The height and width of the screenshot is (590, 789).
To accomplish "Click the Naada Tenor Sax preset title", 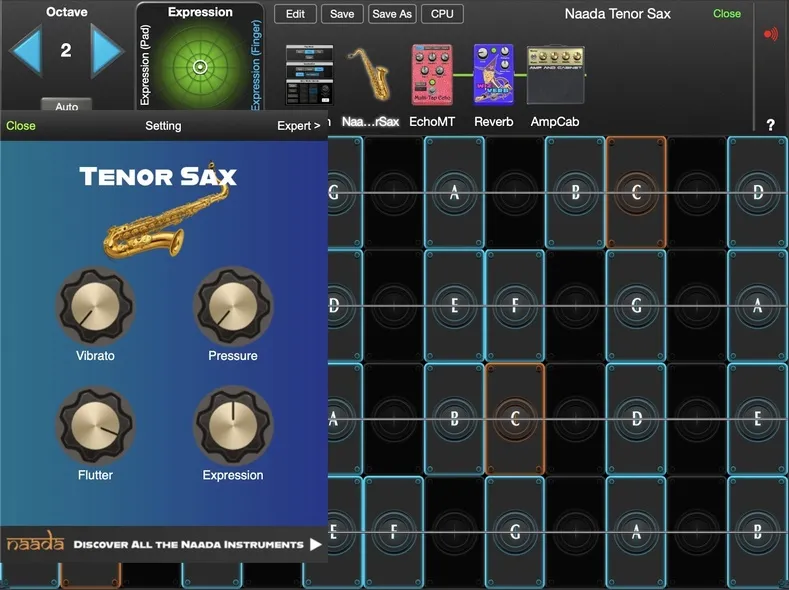I will click(x=617, y=14).
